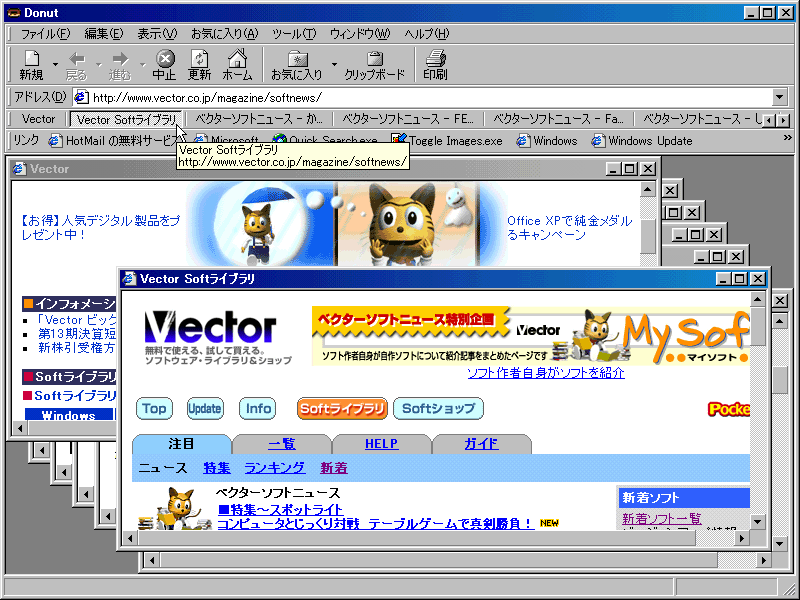Click the Top button on the Vector page
Screen dimensions: 800x600
(x=154, y=408)
